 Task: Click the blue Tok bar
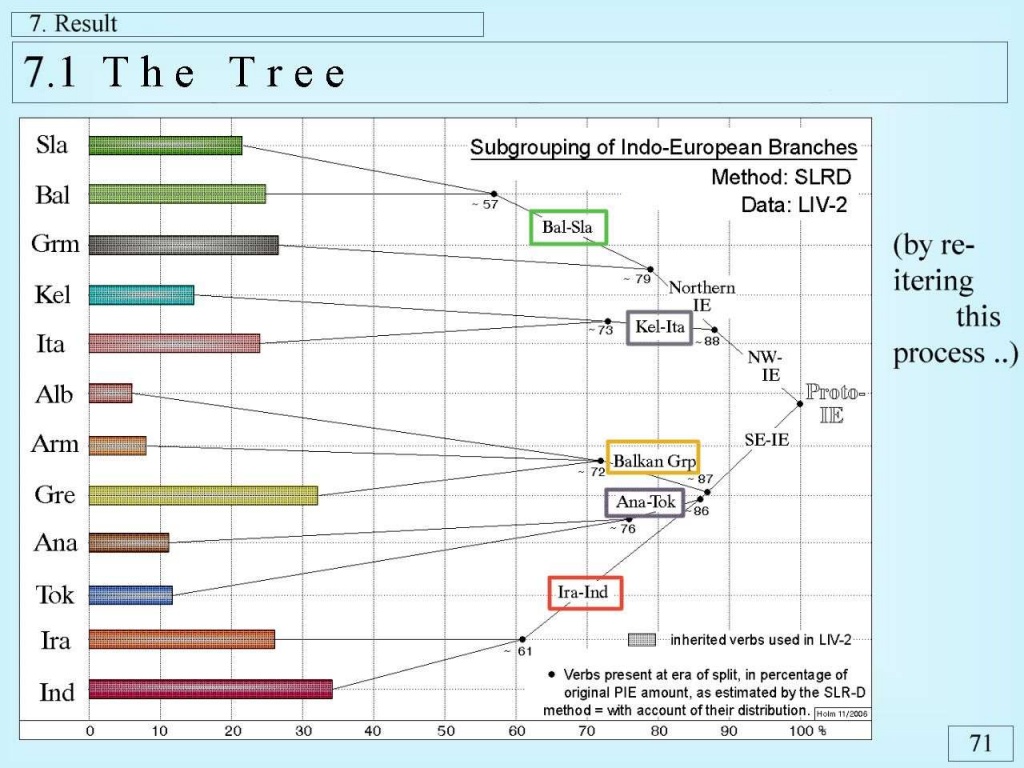[x=130, y=595]
